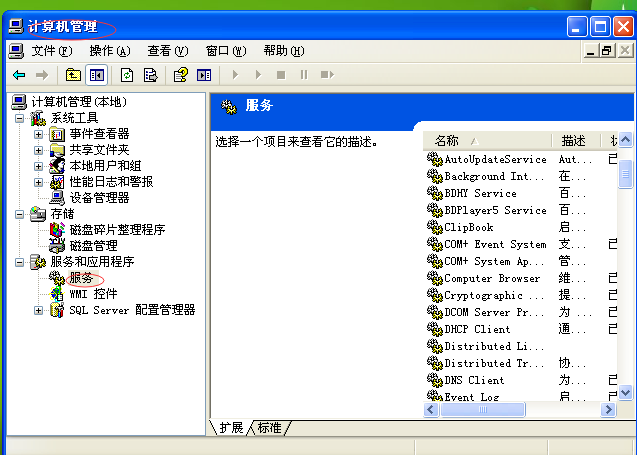Image resolution: width=637 pixels, height=455 pixels.
Task: Click the Refresh toolbar icon
Action: pyautogui.click(x=127, y=75)
